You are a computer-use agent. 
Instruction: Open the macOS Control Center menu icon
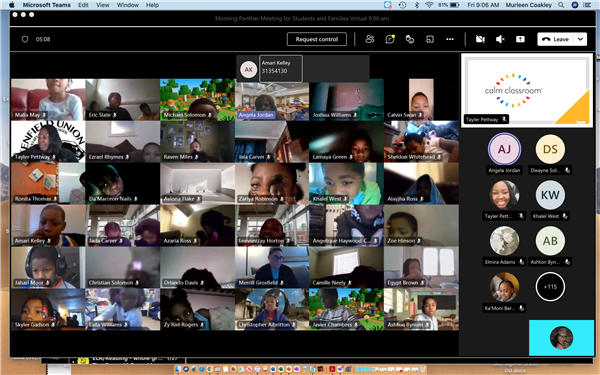(x=587, y=5)
